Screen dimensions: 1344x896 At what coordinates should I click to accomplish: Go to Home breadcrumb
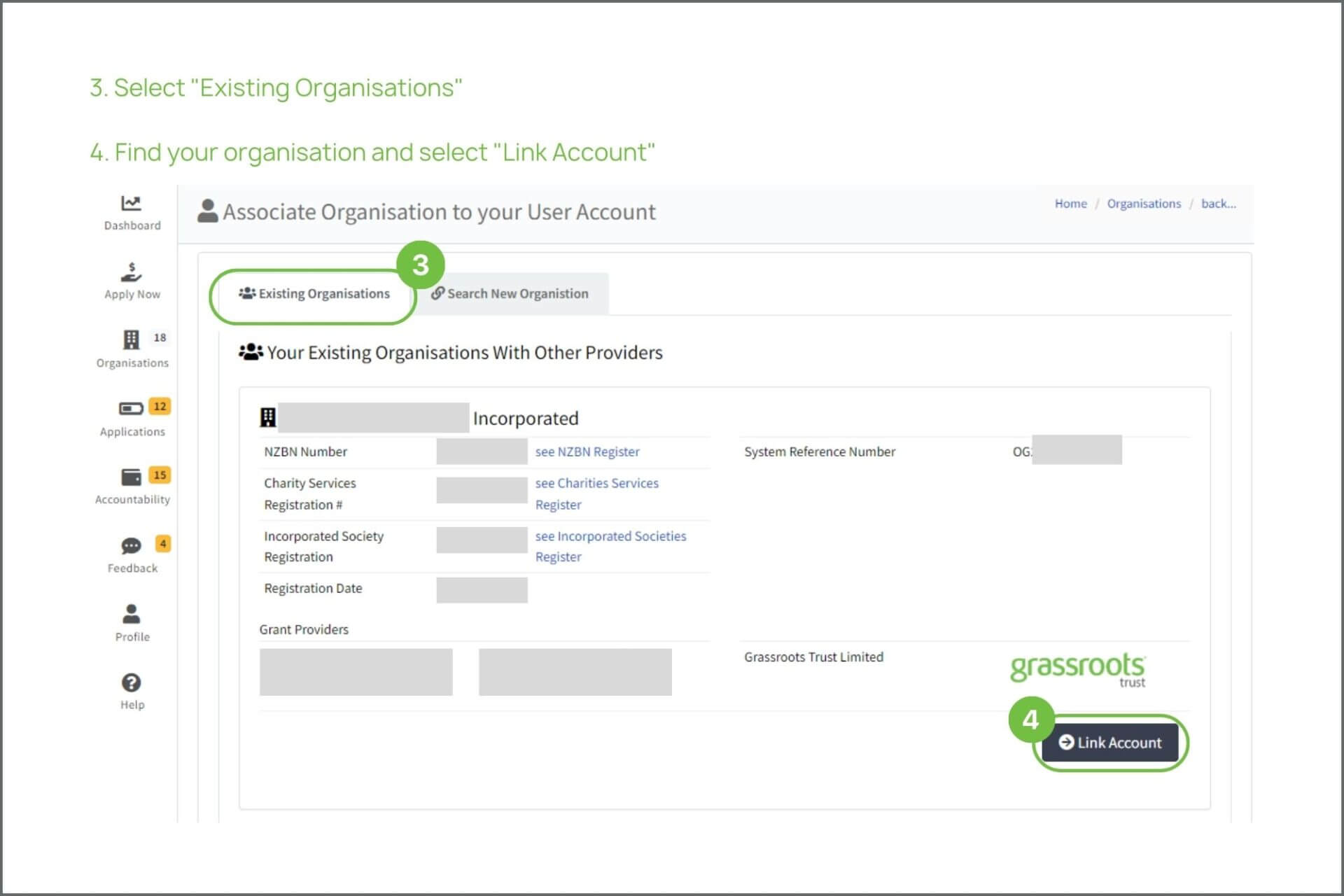coord(1070,204)
